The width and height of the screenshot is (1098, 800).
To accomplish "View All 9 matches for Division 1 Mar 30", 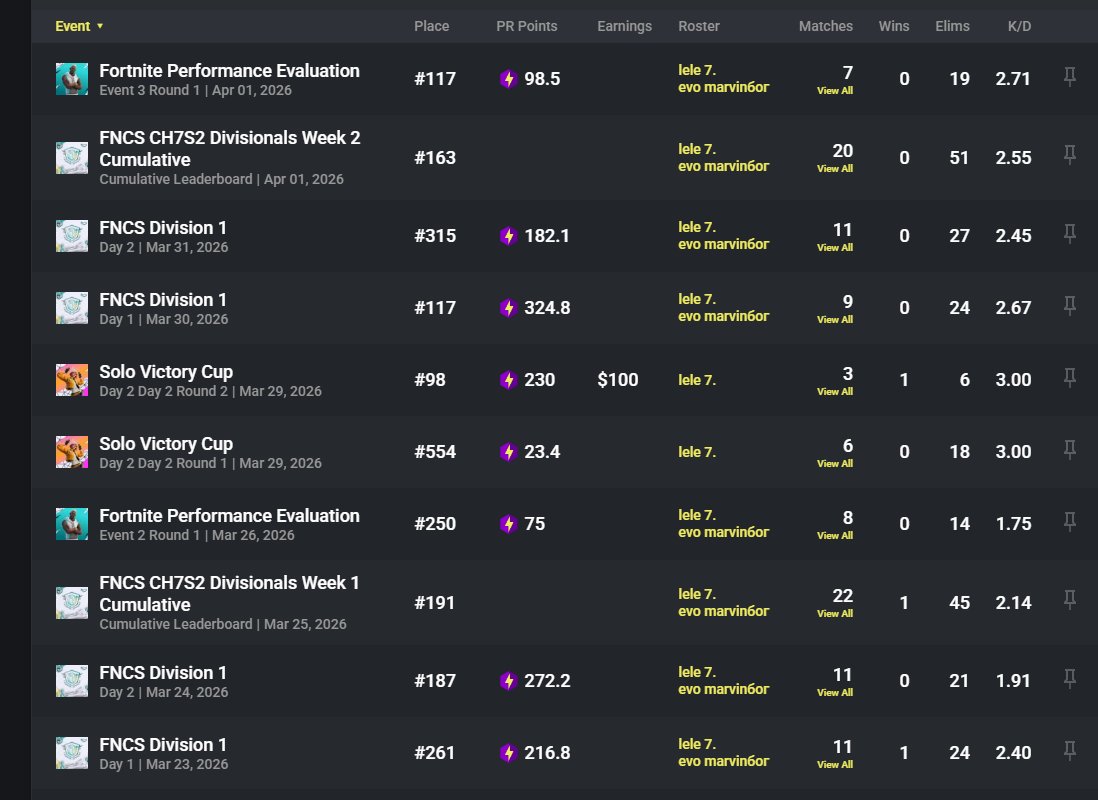I will click(x=835, y=319).
